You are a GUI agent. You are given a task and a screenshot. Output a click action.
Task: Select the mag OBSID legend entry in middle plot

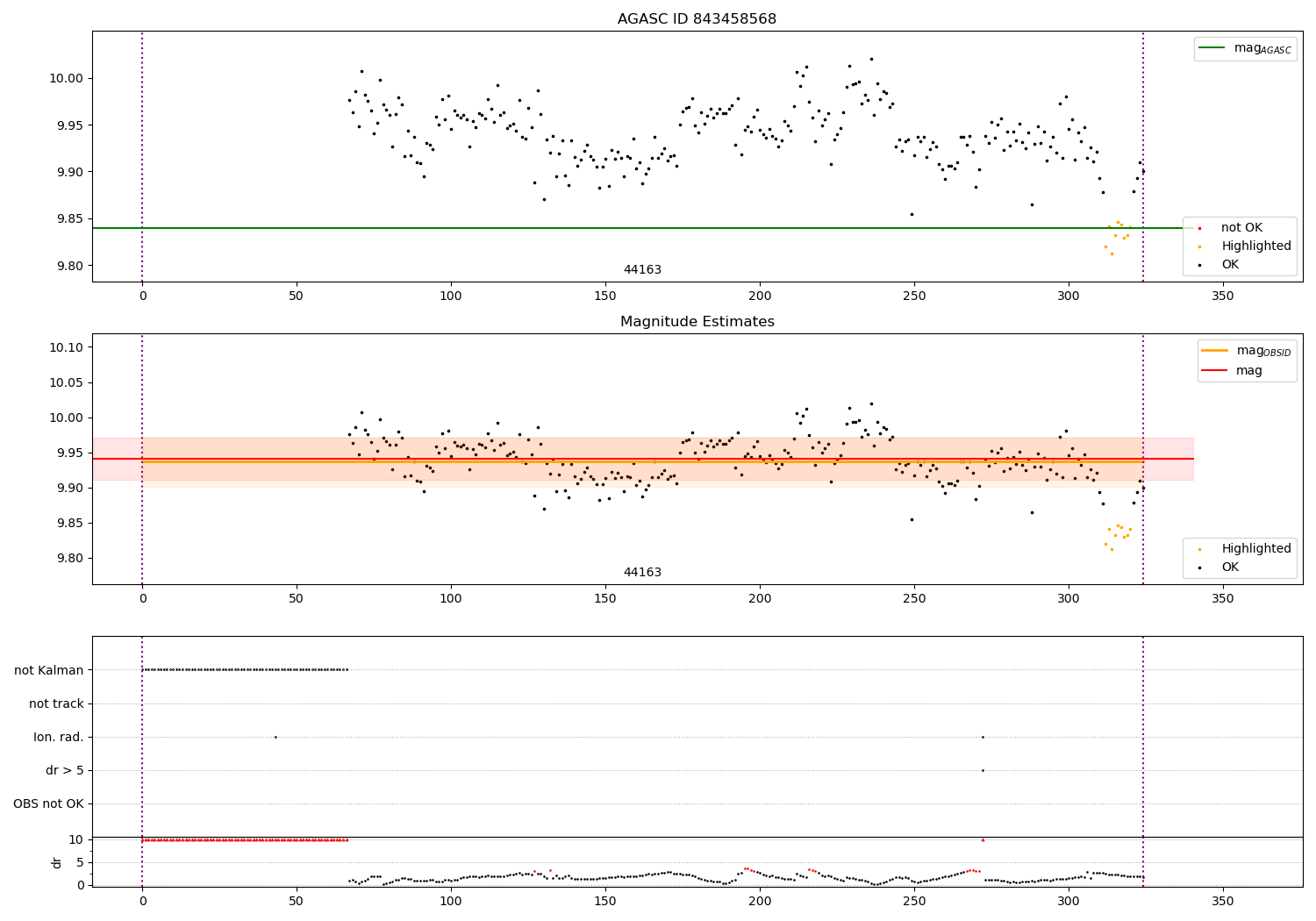(1247, 351)
